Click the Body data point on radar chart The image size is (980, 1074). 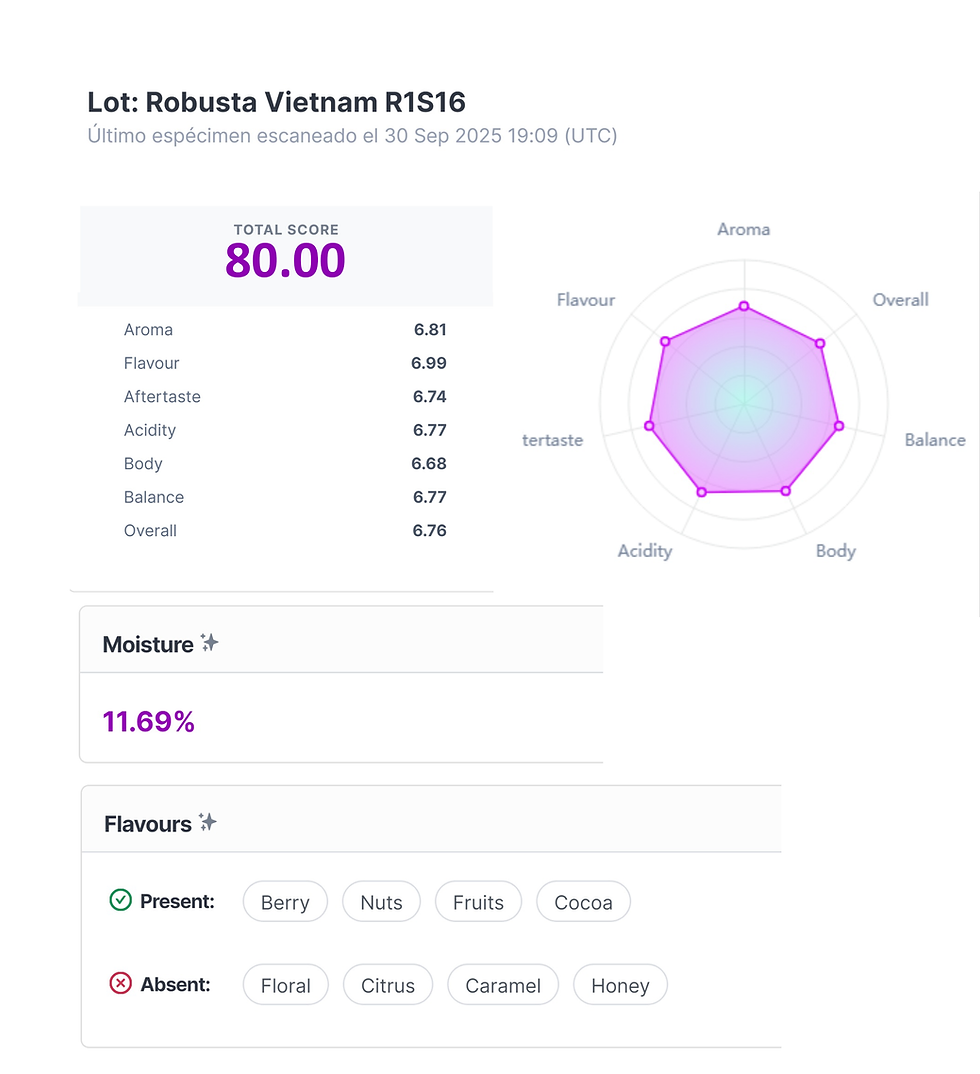pyautogui.click(x=786, y=490)
